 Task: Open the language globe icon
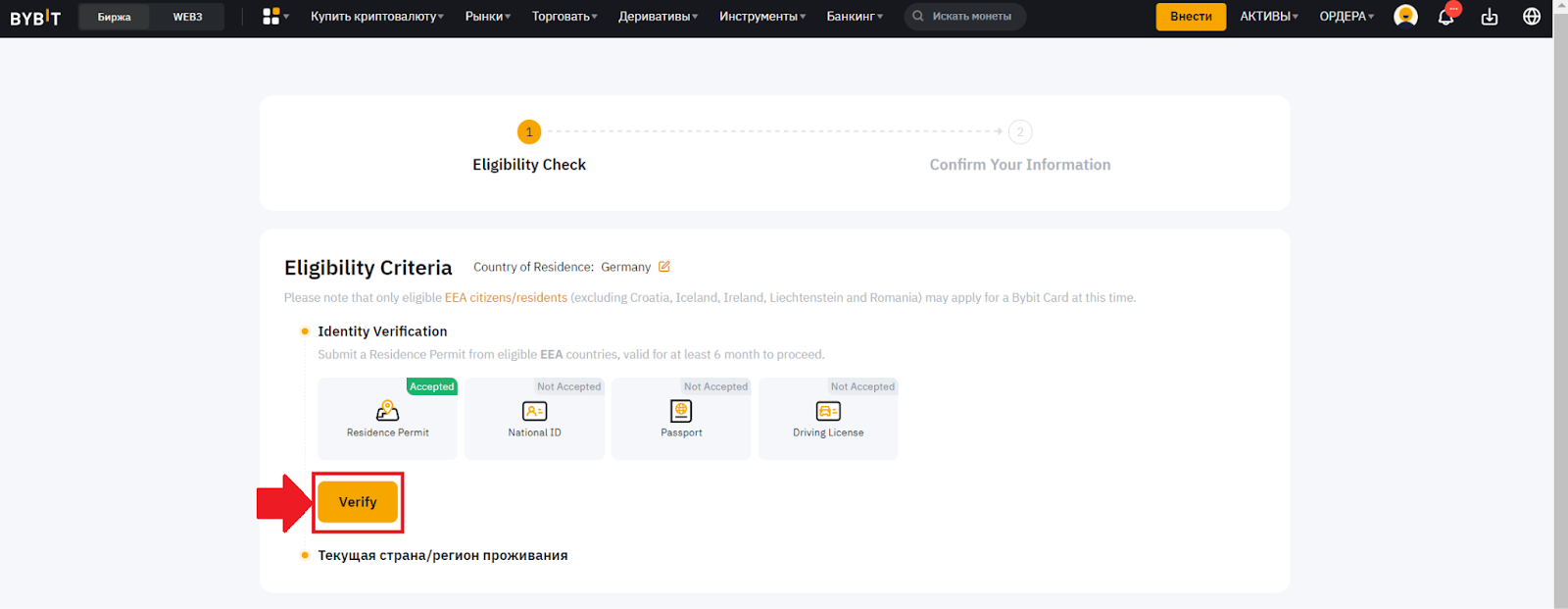(1532, 17)
